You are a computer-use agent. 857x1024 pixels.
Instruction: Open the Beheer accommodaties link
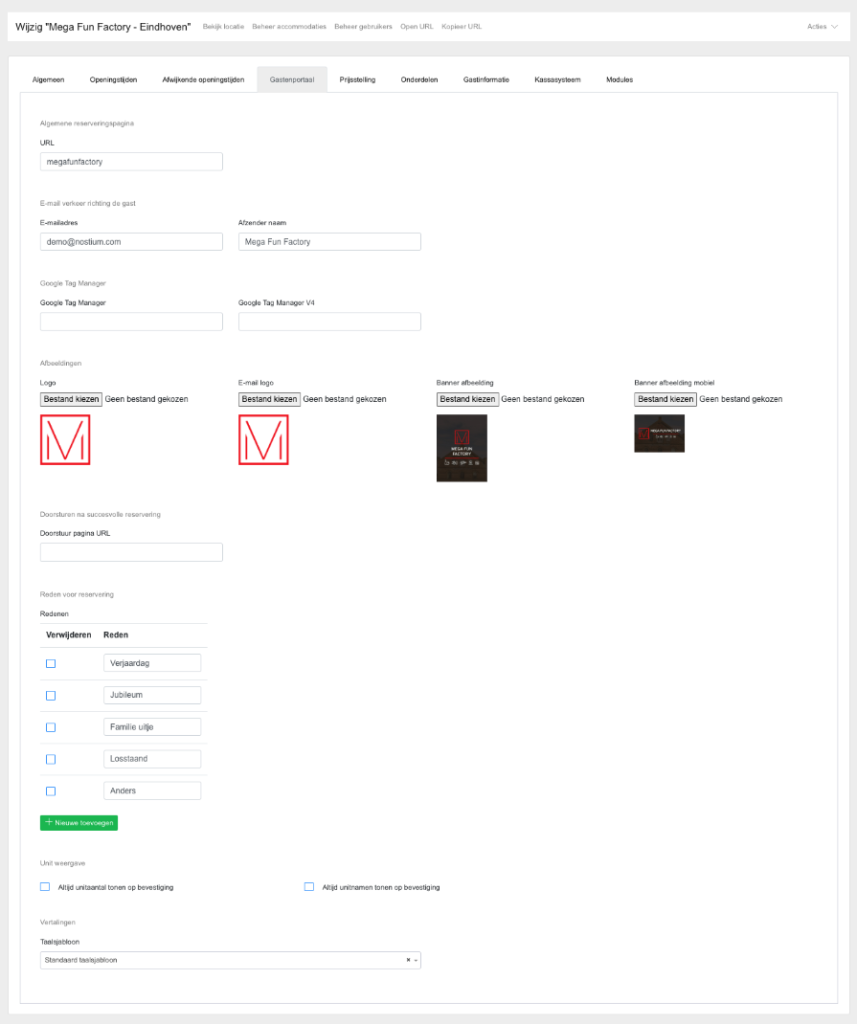pos(289,26)
